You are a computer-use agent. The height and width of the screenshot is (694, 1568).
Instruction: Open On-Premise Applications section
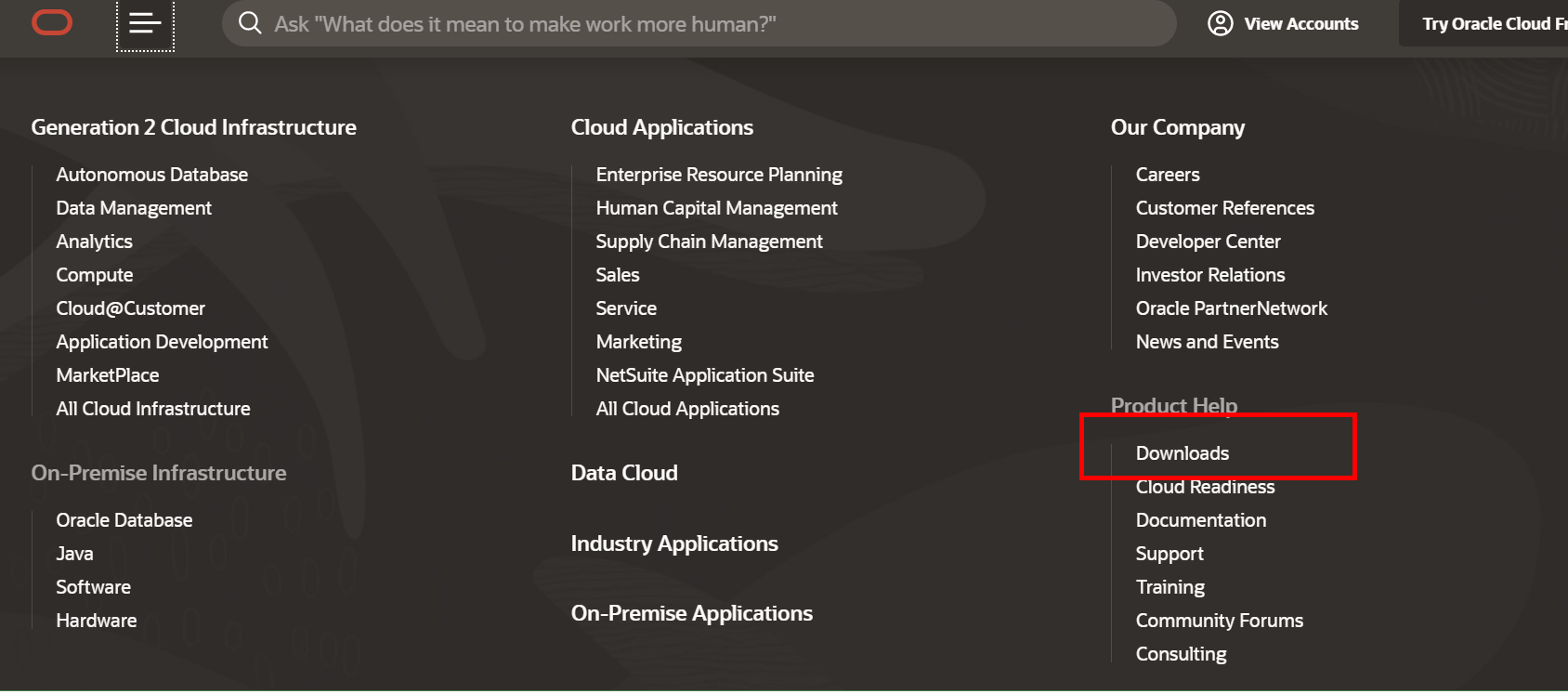point(692,613)
